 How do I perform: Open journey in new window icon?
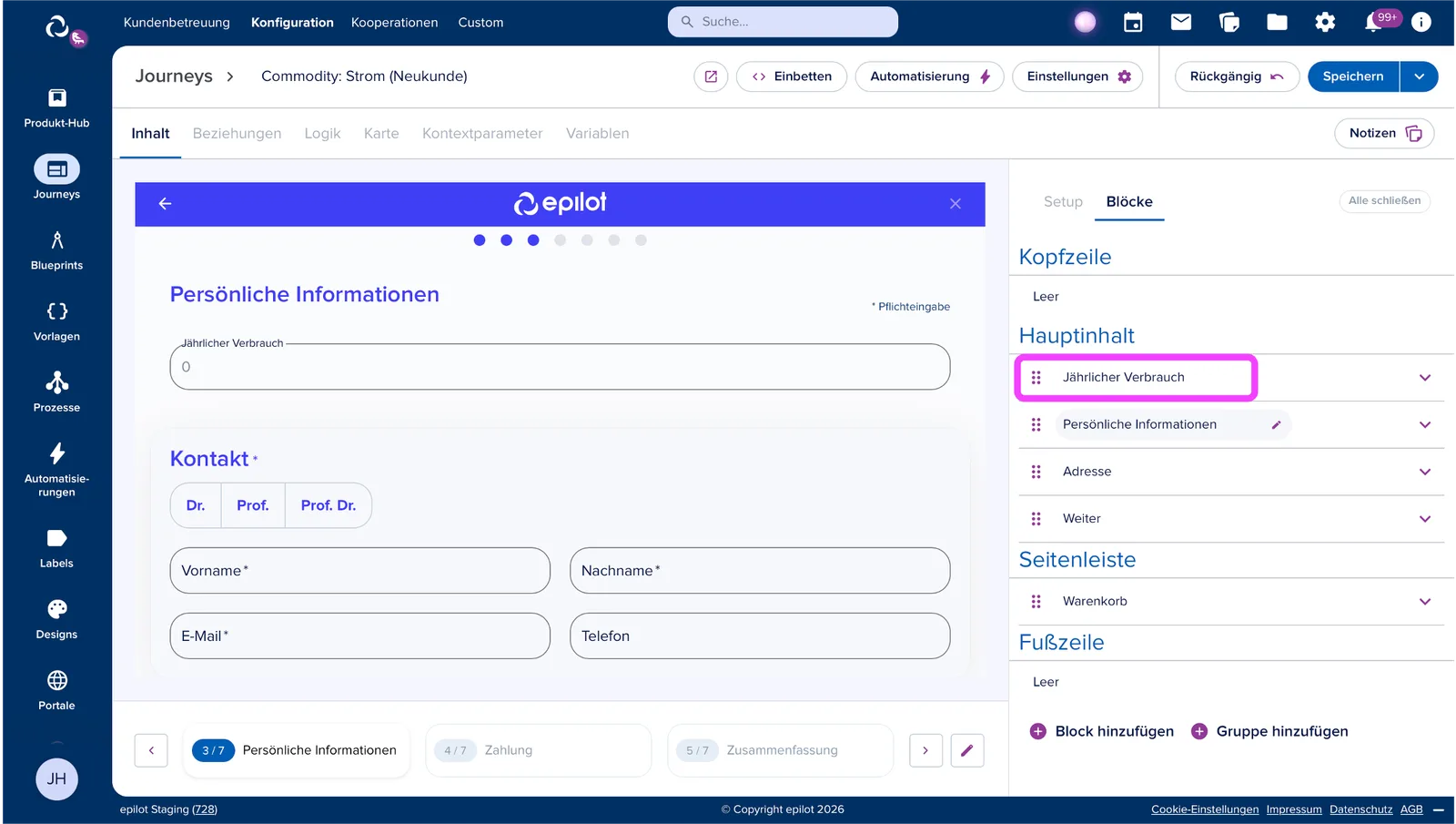[x=711, y=76]
